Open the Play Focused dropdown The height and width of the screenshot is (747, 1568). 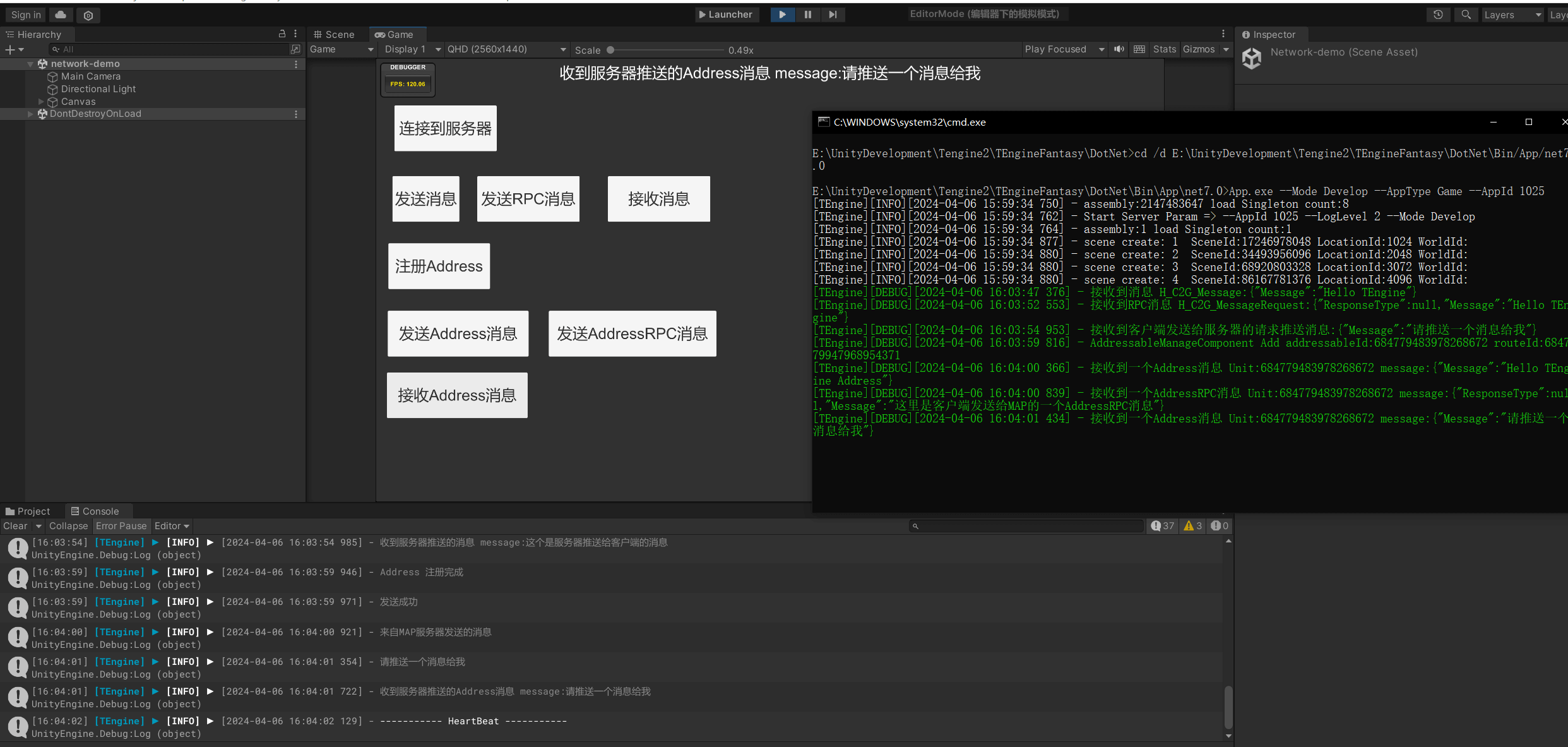click(1064, 49)
